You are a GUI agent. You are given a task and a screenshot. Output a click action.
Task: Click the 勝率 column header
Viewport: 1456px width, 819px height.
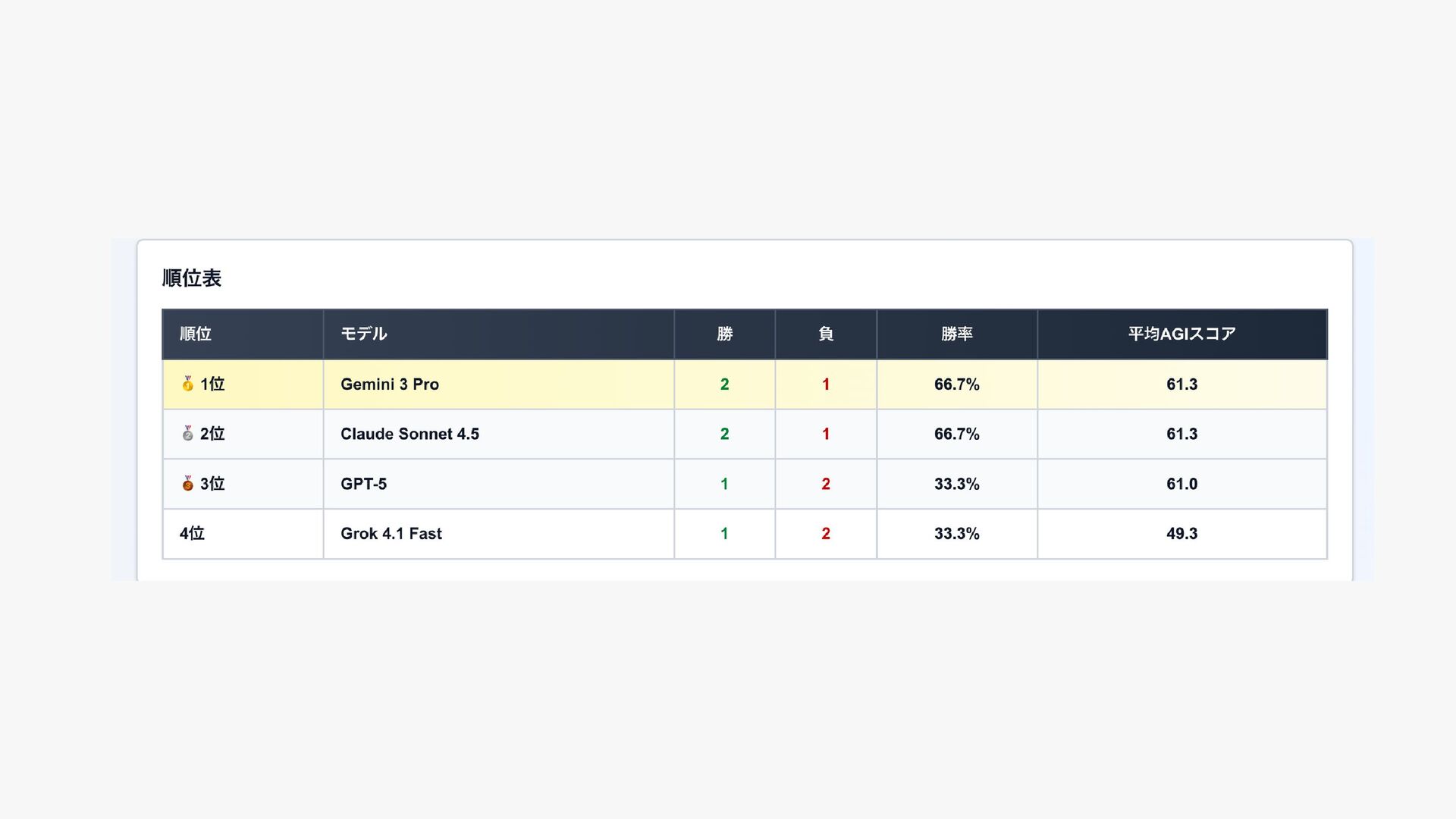[956, 334]
